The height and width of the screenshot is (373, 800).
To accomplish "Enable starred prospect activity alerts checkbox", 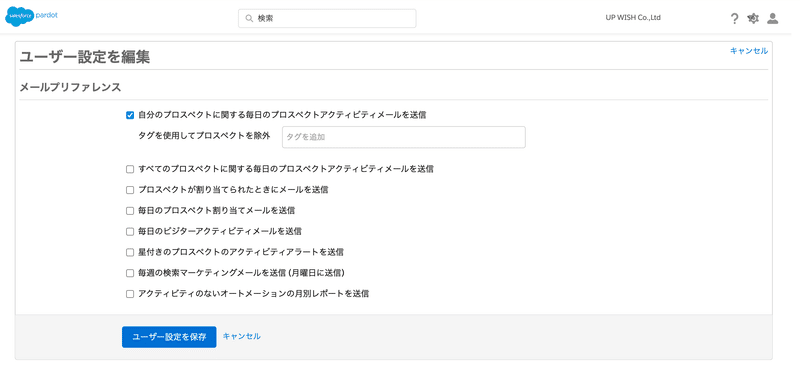I will pos(130,252).
